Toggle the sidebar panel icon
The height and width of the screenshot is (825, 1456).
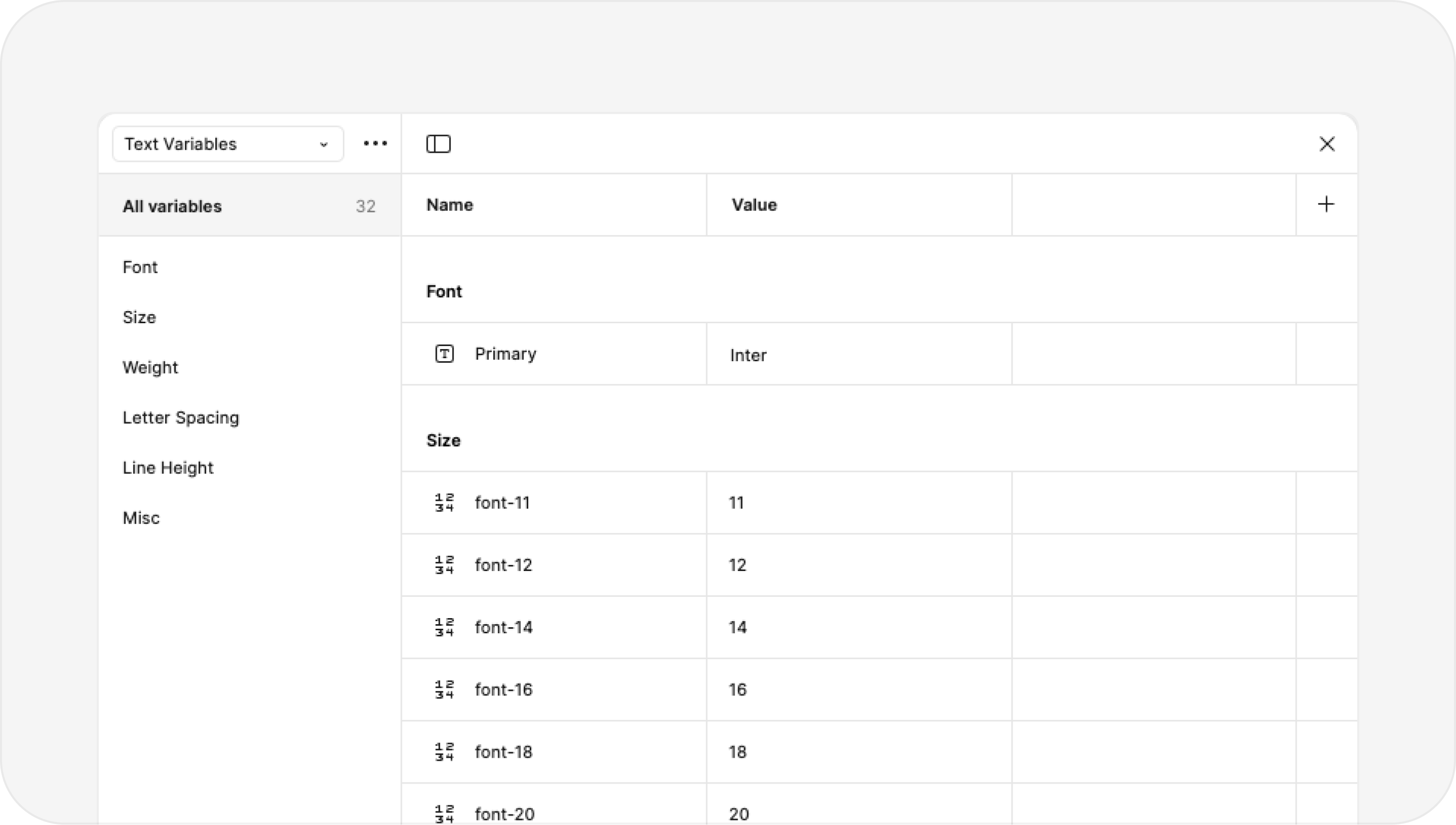pos(438,144)
